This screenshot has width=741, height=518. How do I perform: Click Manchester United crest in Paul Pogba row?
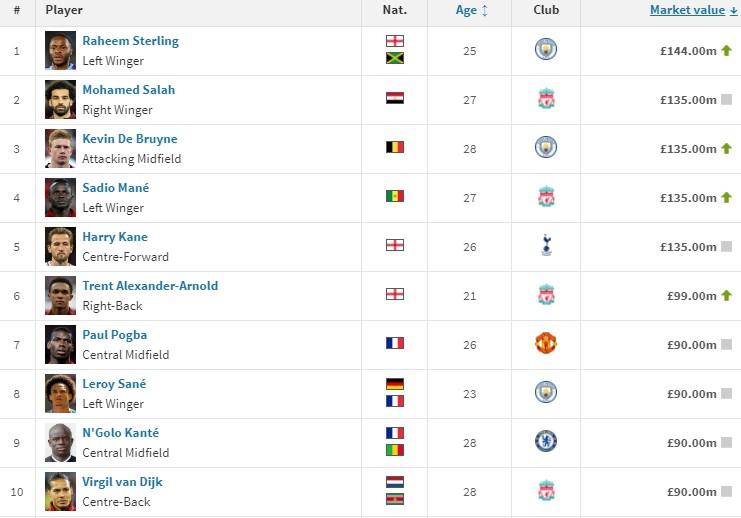(546, 343)
